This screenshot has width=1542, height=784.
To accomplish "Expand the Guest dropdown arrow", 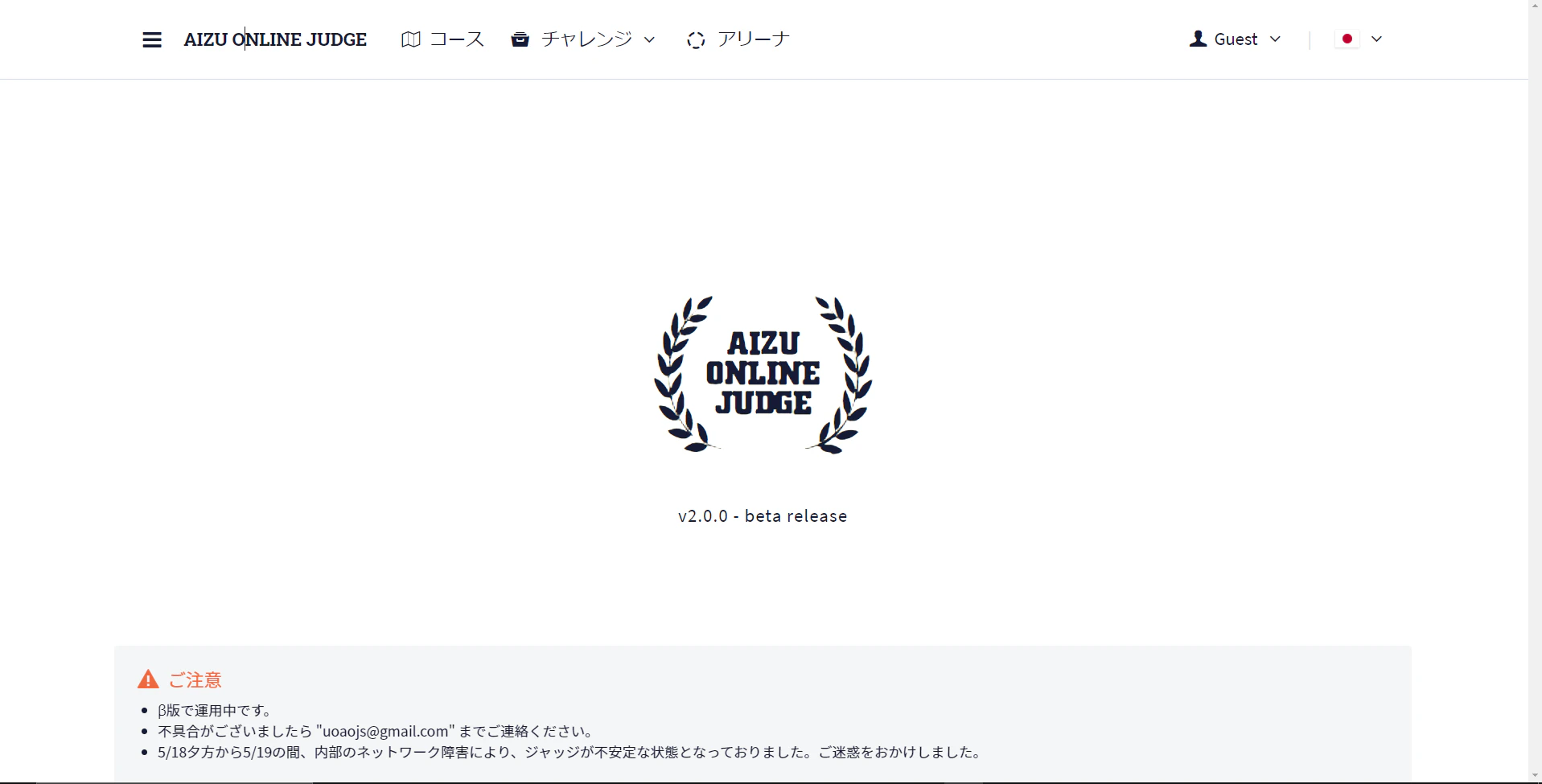I will pyautogui.click(x=1275, y=39).
